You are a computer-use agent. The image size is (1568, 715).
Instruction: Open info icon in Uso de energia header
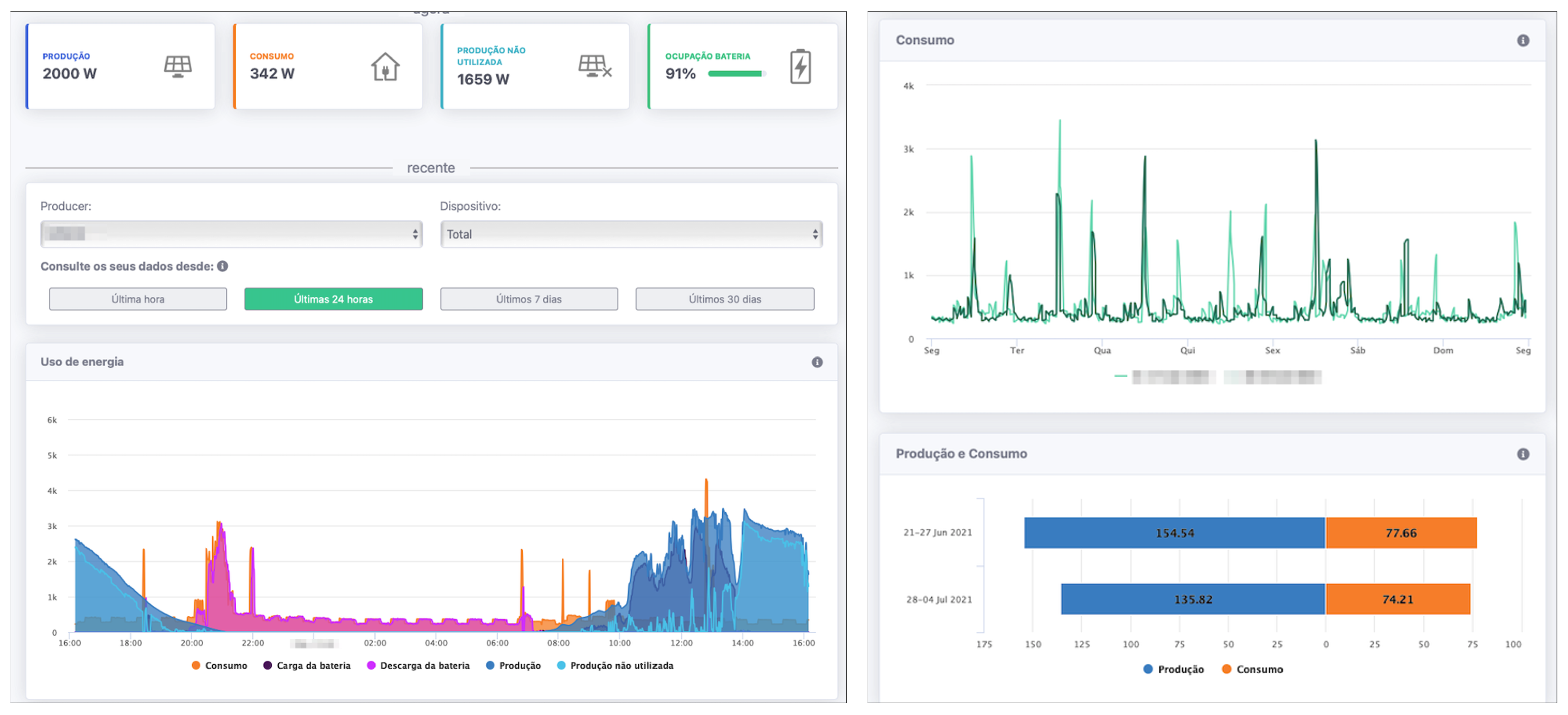tap(817, 362)
